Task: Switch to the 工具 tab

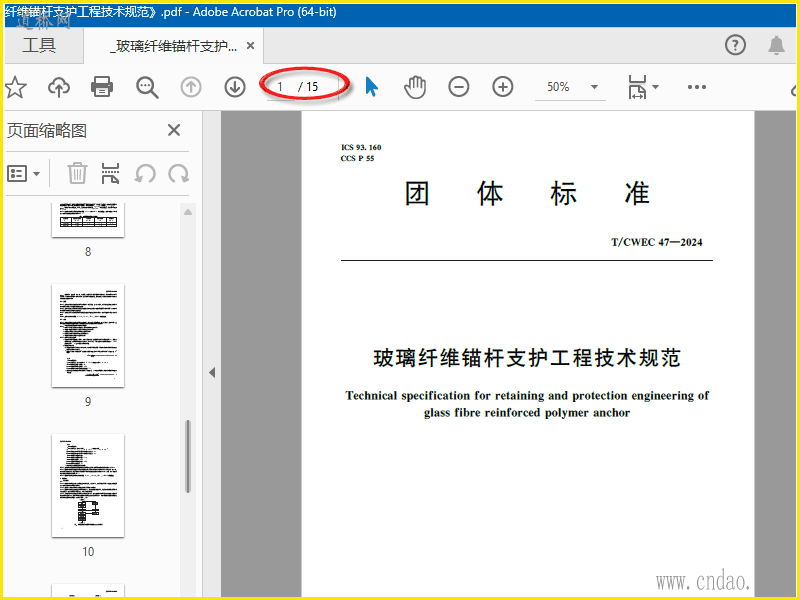Action: 39,45
